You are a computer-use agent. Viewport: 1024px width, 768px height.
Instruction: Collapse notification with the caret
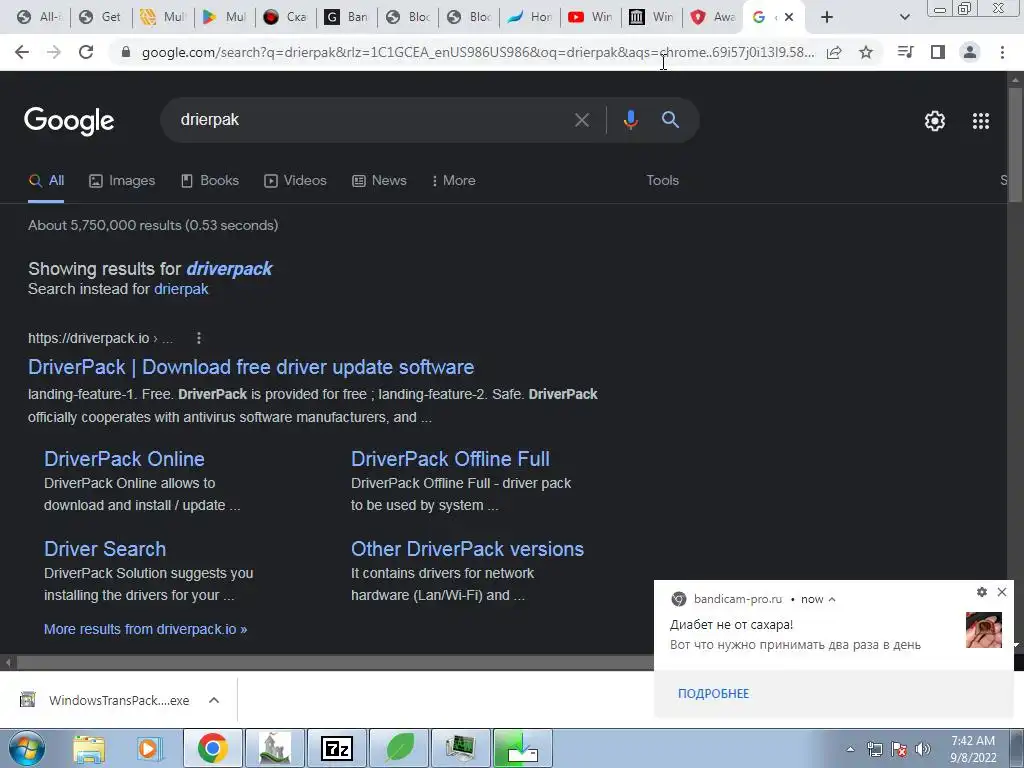(832, 600)
